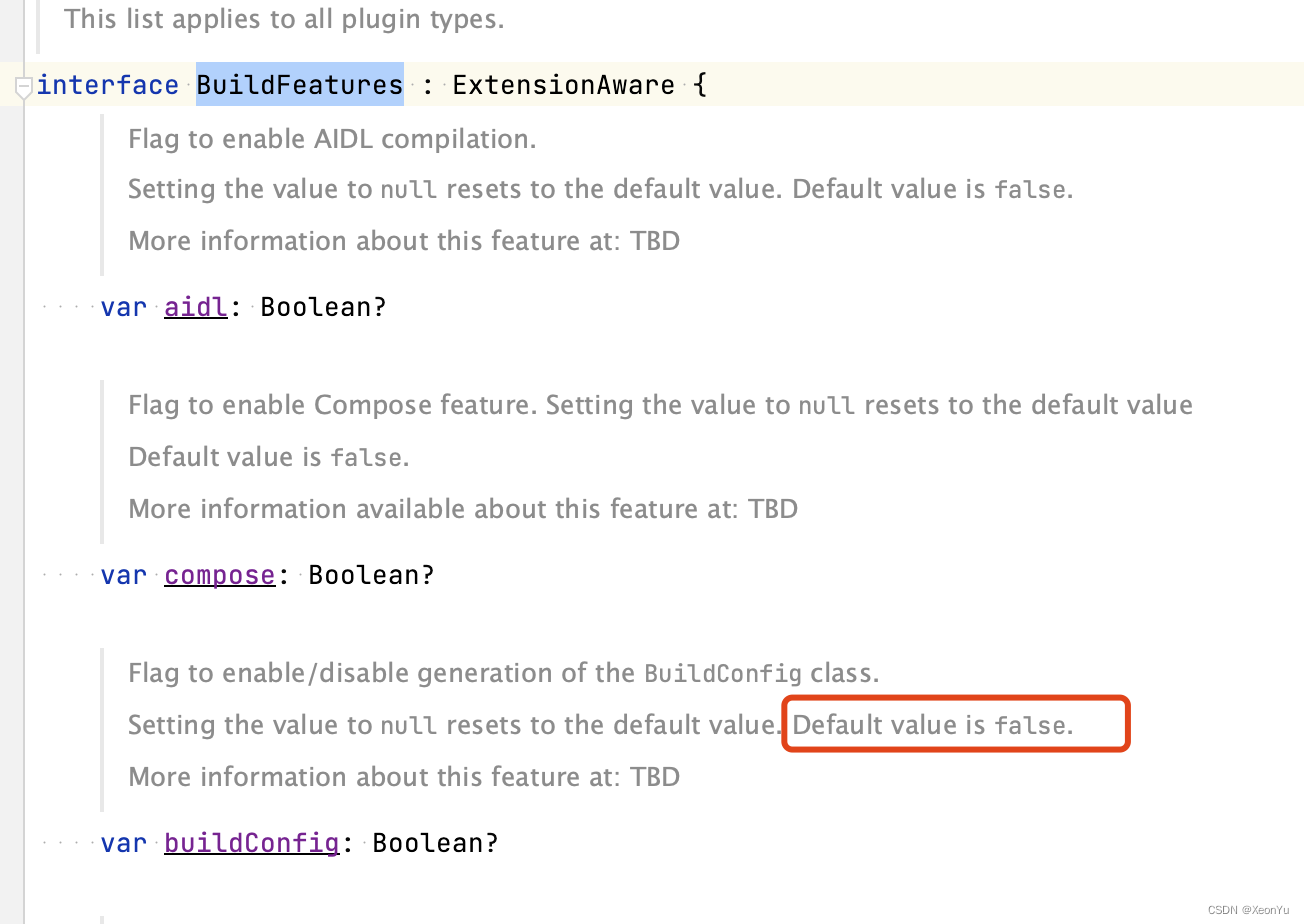Click Boolean? type after aidl

coord(323,307)
